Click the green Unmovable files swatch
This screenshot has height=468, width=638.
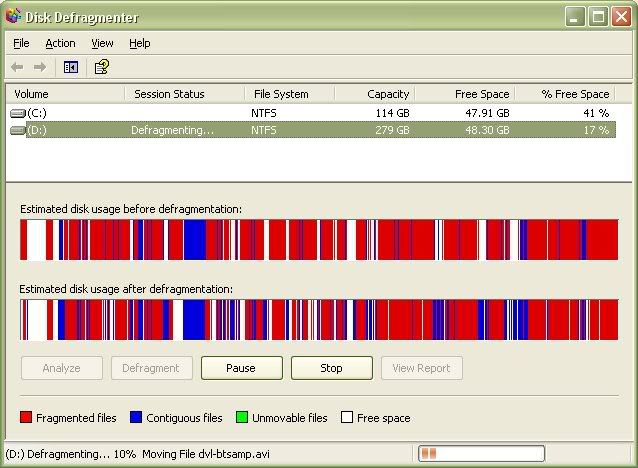pos(242,418)
